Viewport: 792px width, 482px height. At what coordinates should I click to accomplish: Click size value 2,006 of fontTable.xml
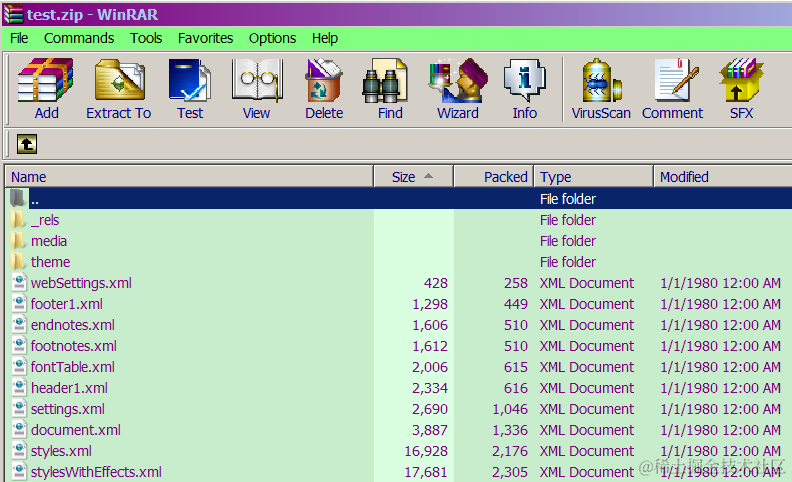point(430,367)
